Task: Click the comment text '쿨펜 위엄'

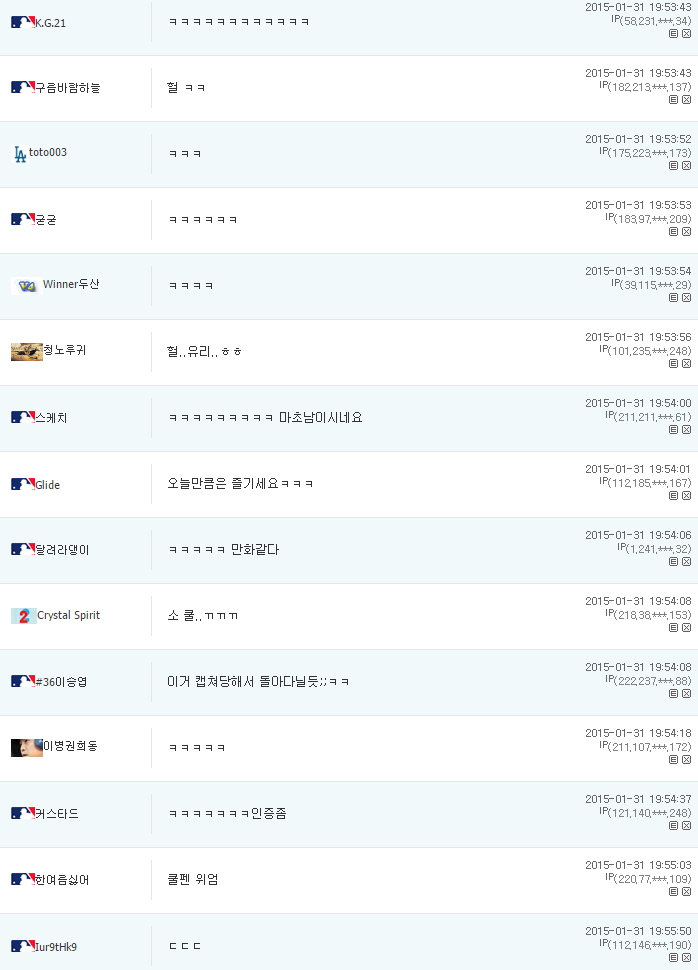Action: click(x=193, y=879)
